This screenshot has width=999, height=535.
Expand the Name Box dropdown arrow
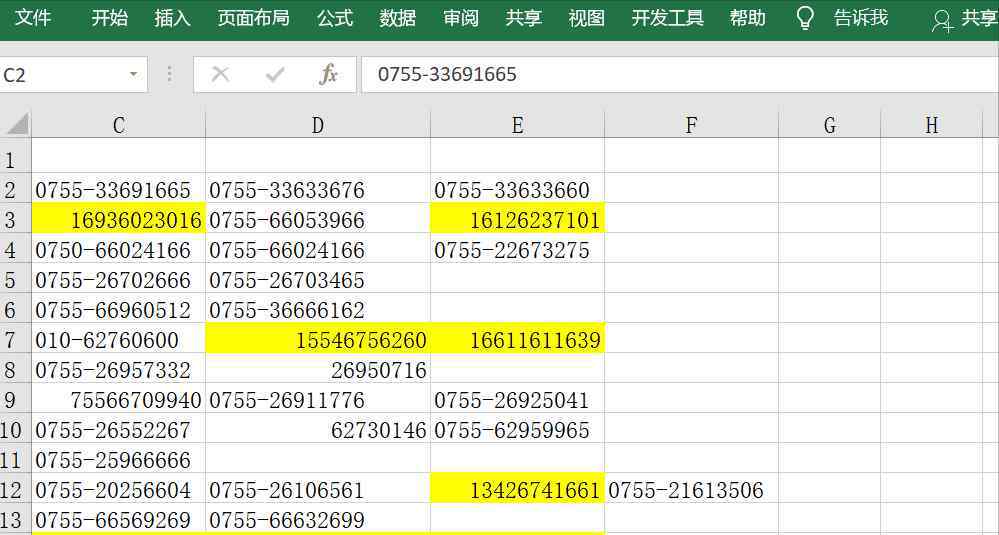pyautogui.click(x=133, y=75)
